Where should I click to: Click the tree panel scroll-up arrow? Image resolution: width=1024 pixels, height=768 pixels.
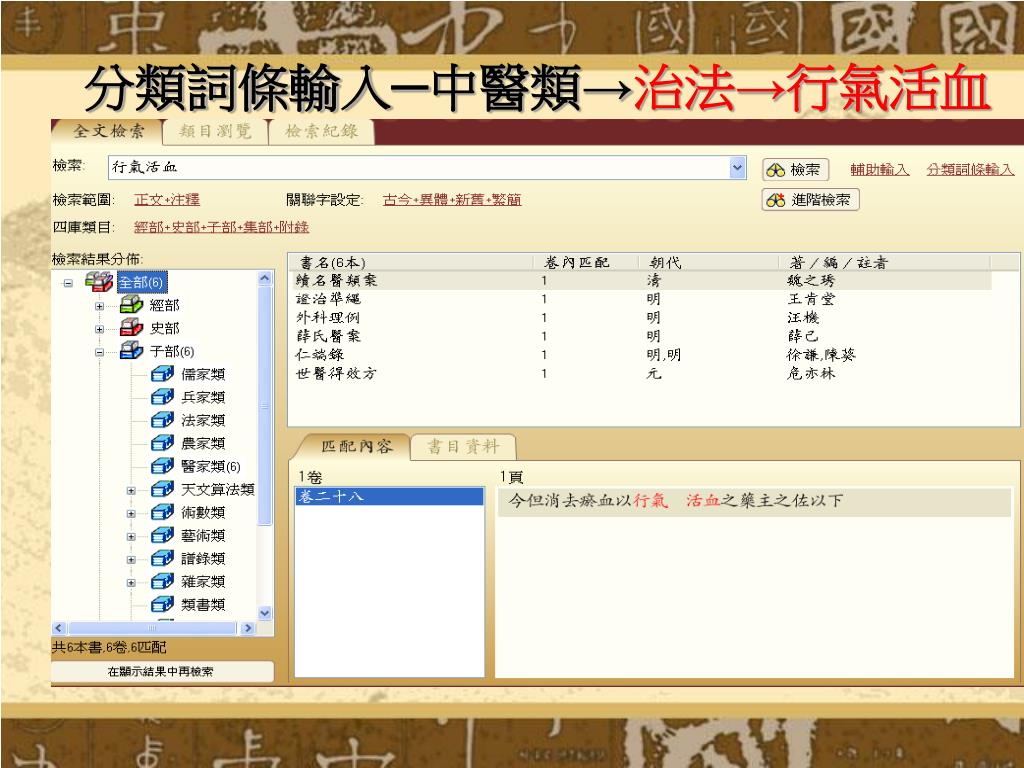(264, 278)
